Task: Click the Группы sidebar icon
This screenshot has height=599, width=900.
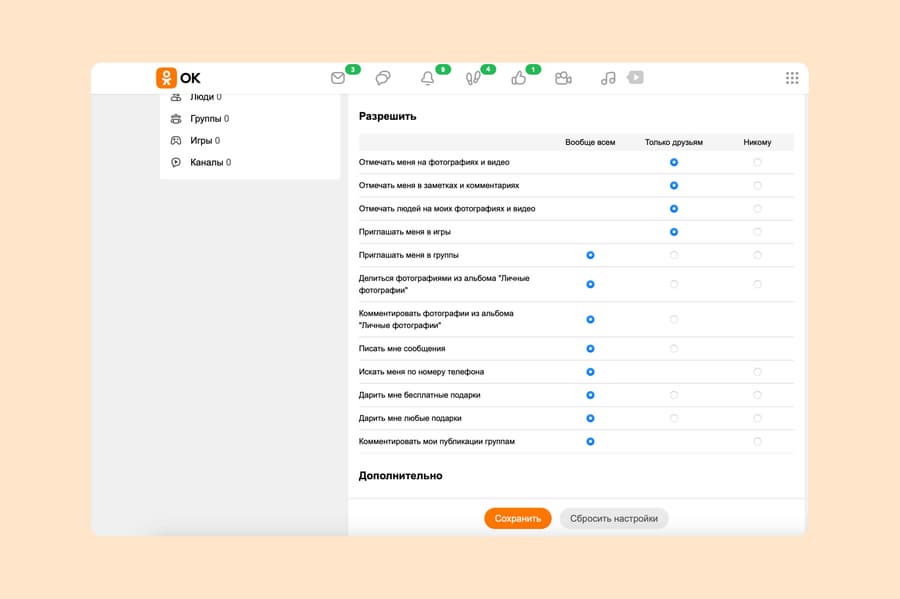Action: tap(176, 119)
